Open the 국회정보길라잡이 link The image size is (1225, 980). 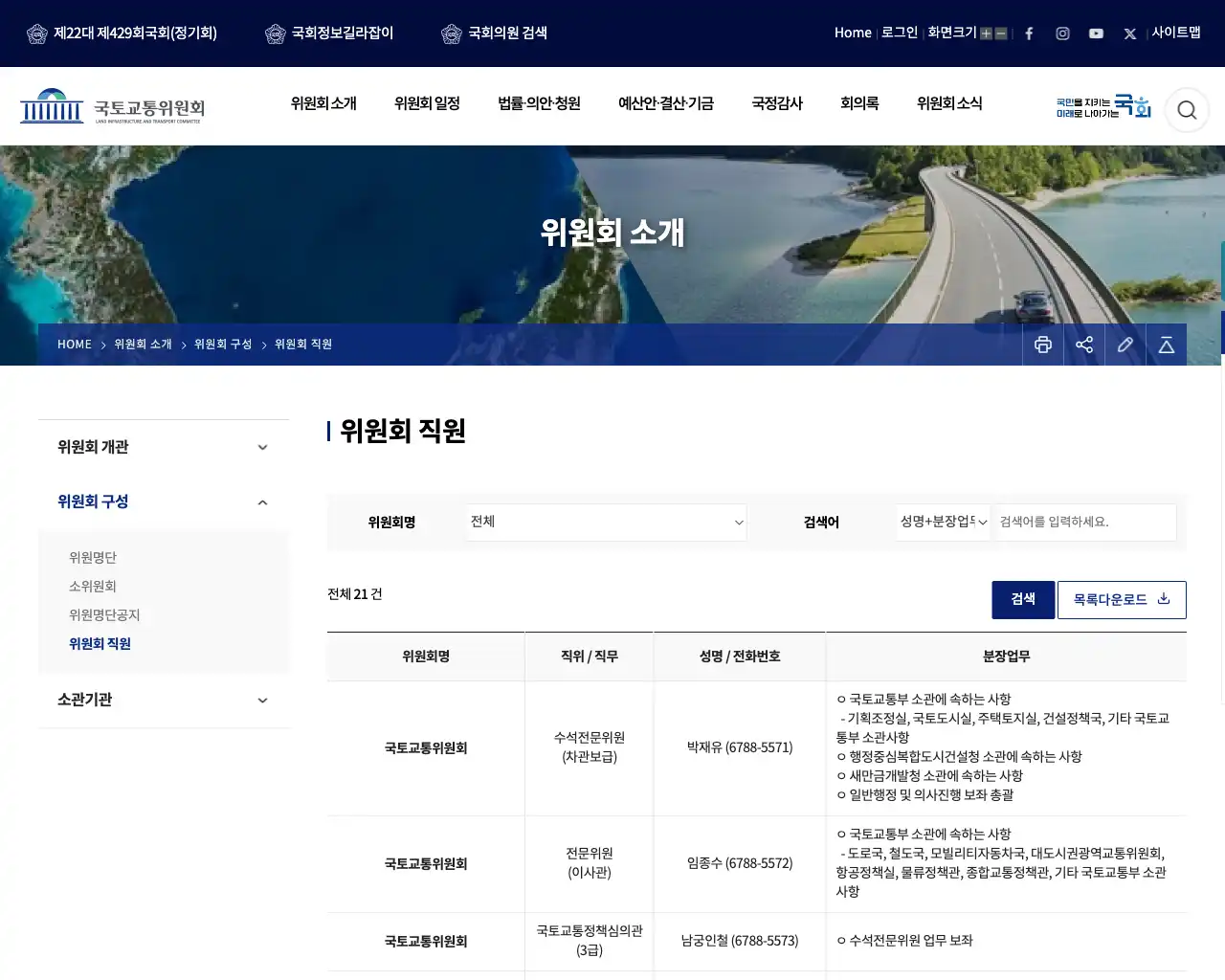329,33
